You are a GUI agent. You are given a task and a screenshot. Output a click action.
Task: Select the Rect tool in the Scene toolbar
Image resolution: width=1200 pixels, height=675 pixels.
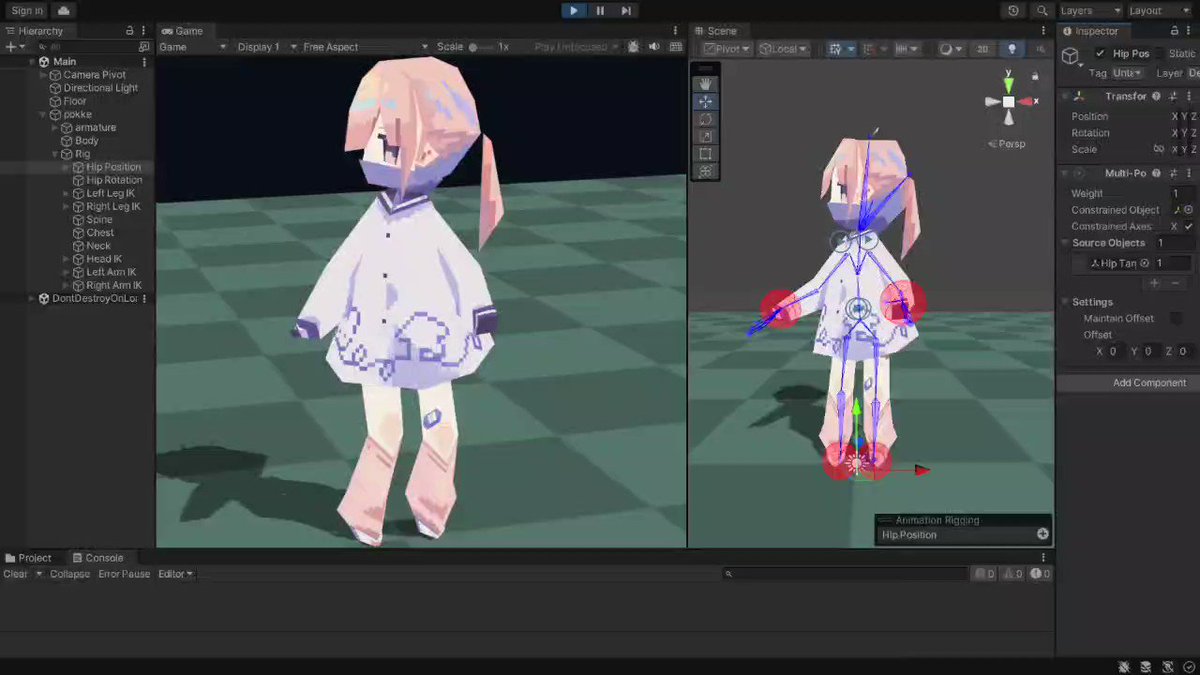[705, 154]
